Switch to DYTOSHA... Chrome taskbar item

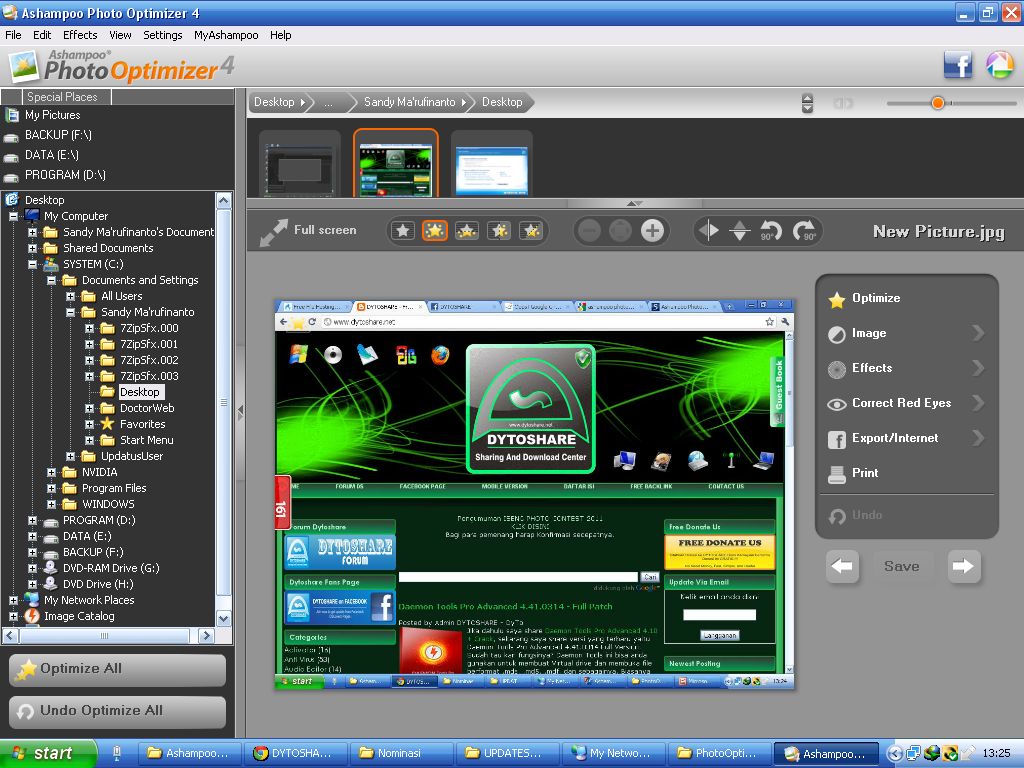(296, 754)
